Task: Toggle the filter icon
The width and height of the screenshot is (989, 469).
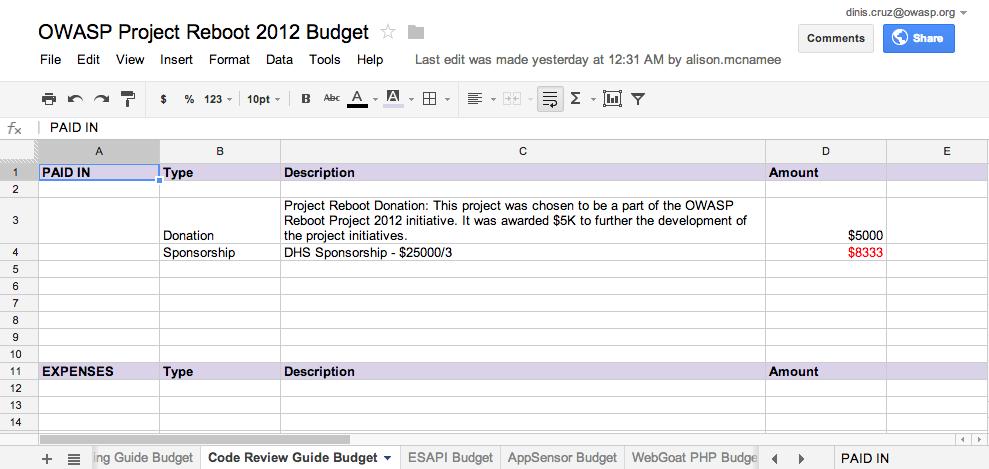Action: coord(638,99)
